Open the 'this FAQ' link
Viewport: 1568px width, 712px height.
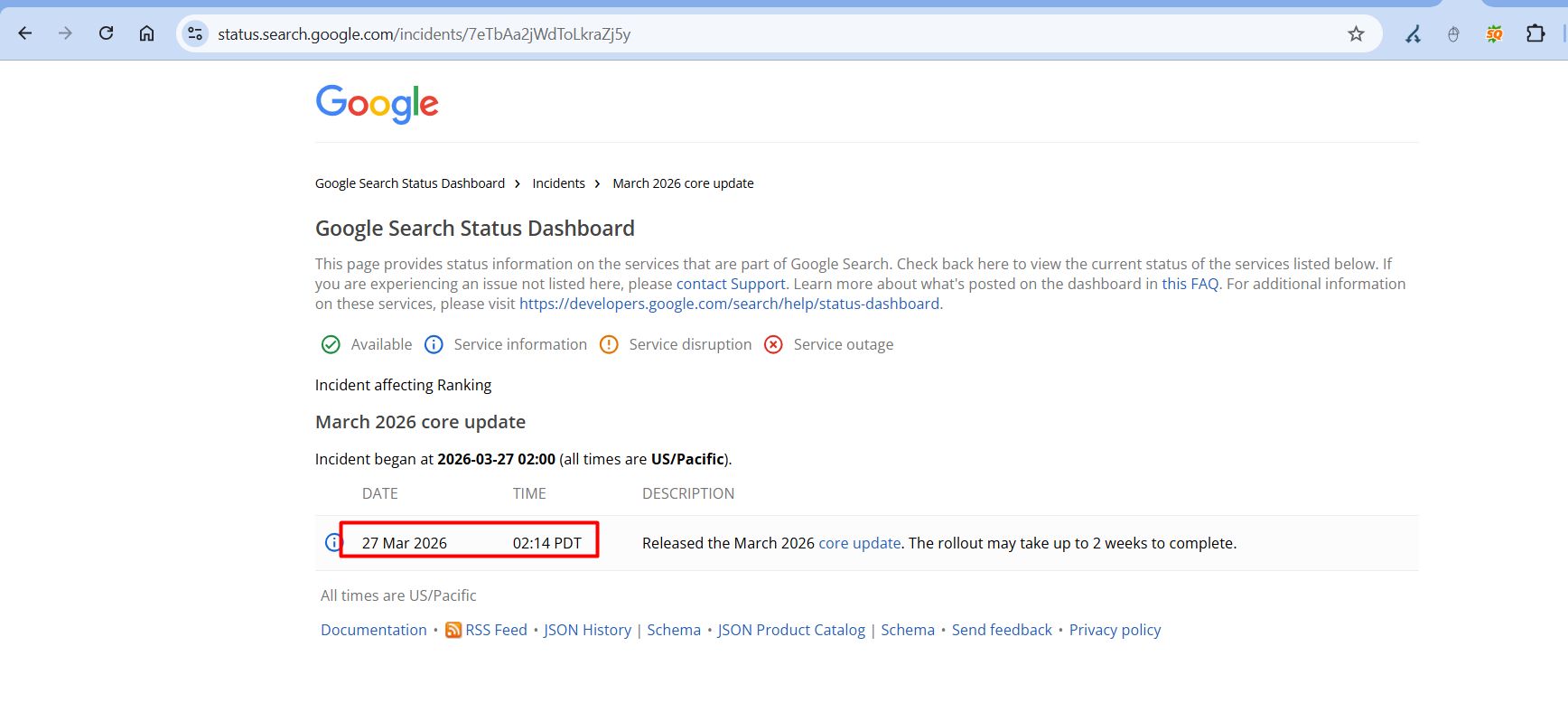point(1190,284)
